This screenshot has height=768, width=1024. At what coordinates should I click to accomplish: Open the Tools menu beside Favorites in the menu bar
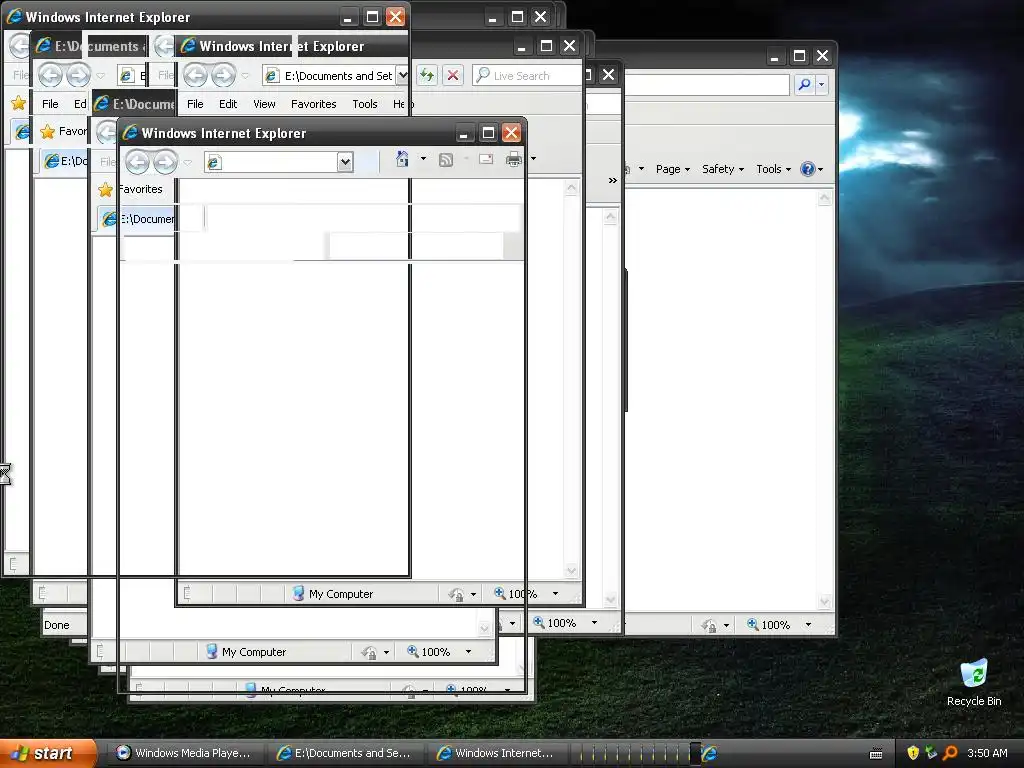pyautogui.click(x=364, y=104)
